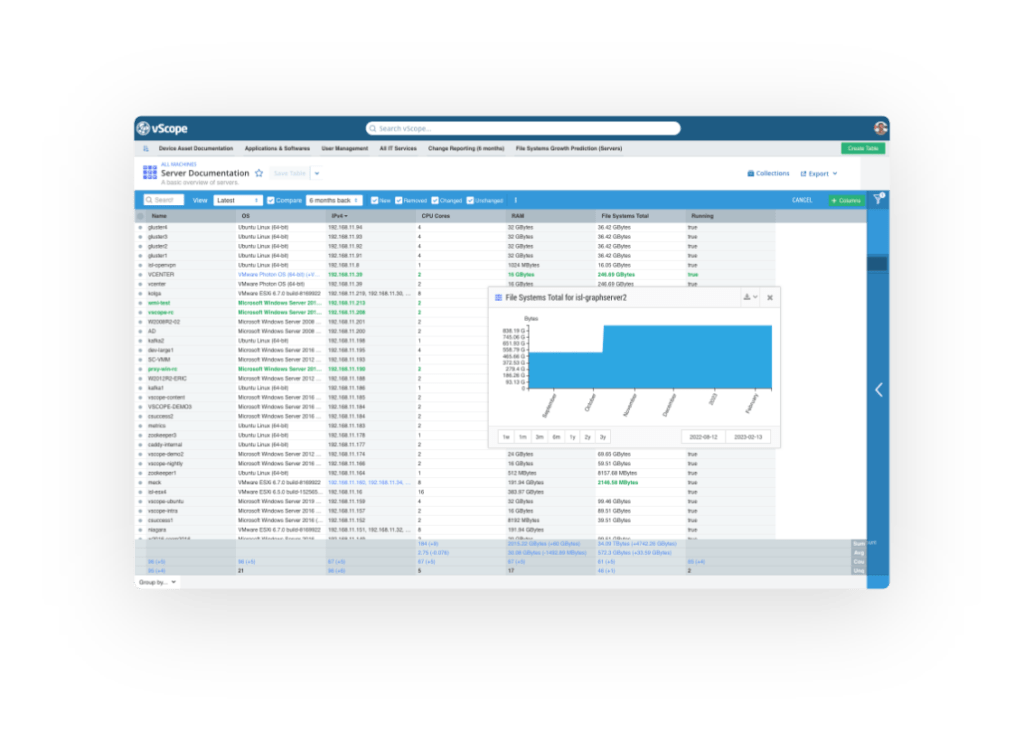Close the File Systems Total graph popup
The height and width of the screenshot is (741, 1024).
(770, 298)
